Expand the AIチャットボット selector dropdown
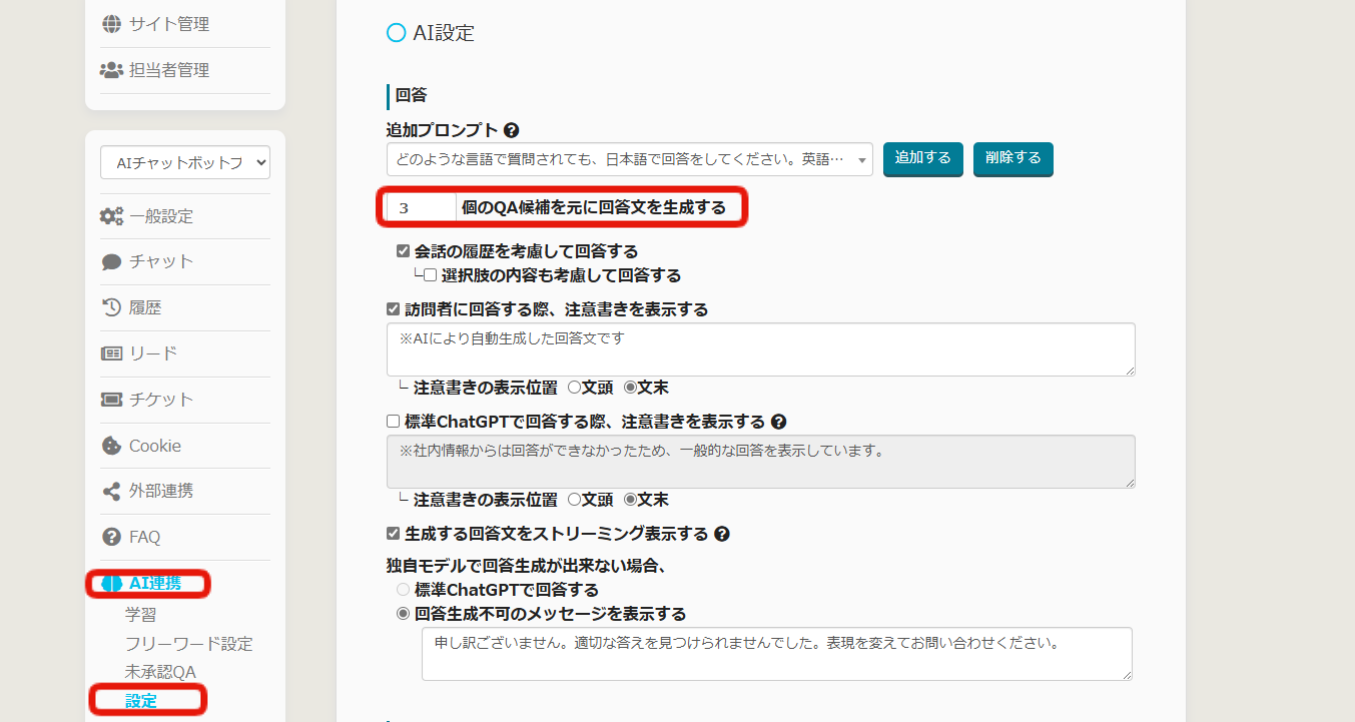Viewport: 1355px width, 722px height. [185, 162]
